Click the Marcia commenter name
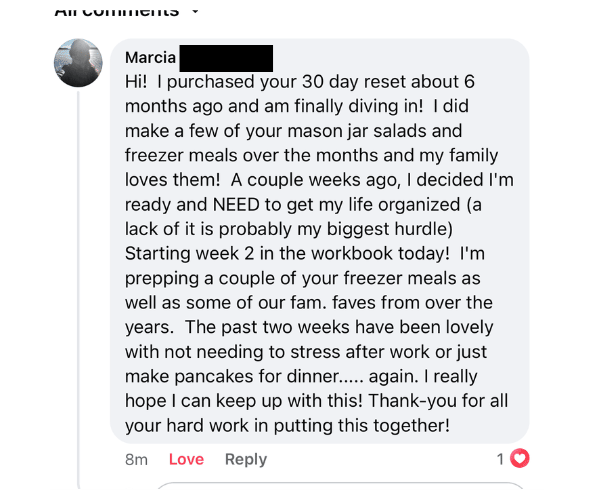Screen dimensions: 600x500 pos(151,57)
